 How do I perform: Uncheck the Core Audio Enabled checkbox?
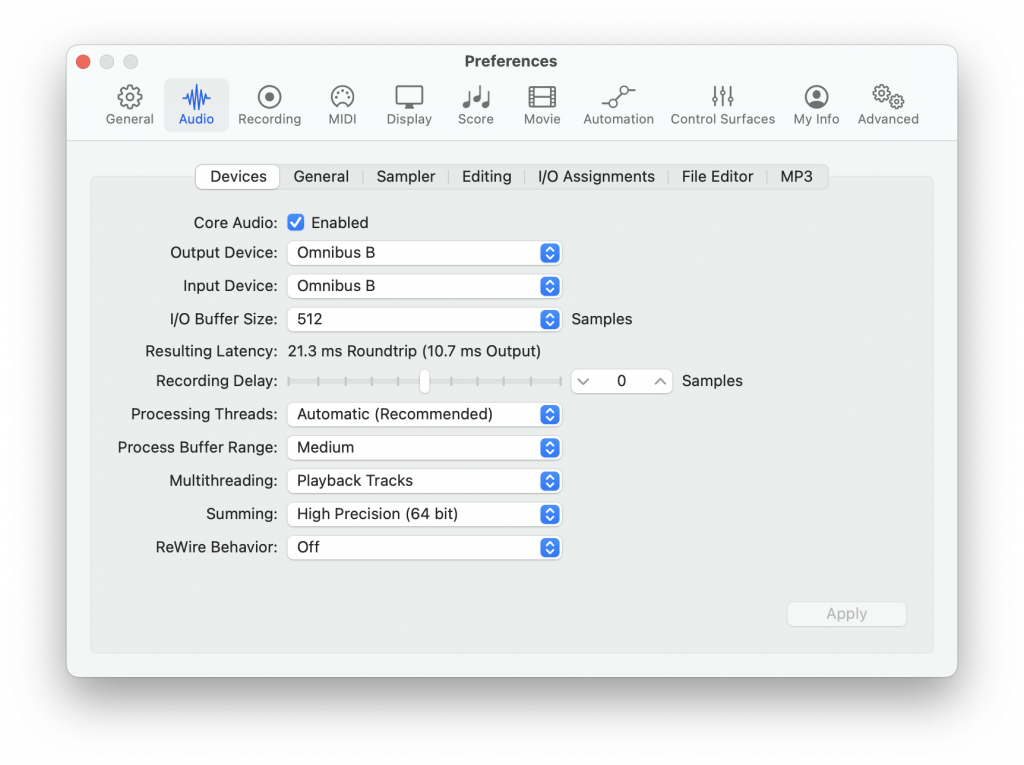click(x=296, y=223)
